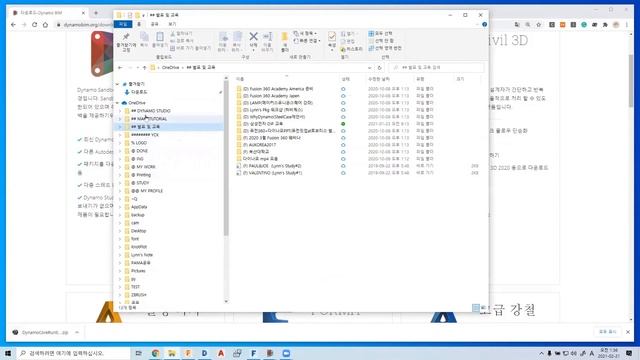Click the Explorer folder search box

[x=437, y=67]
